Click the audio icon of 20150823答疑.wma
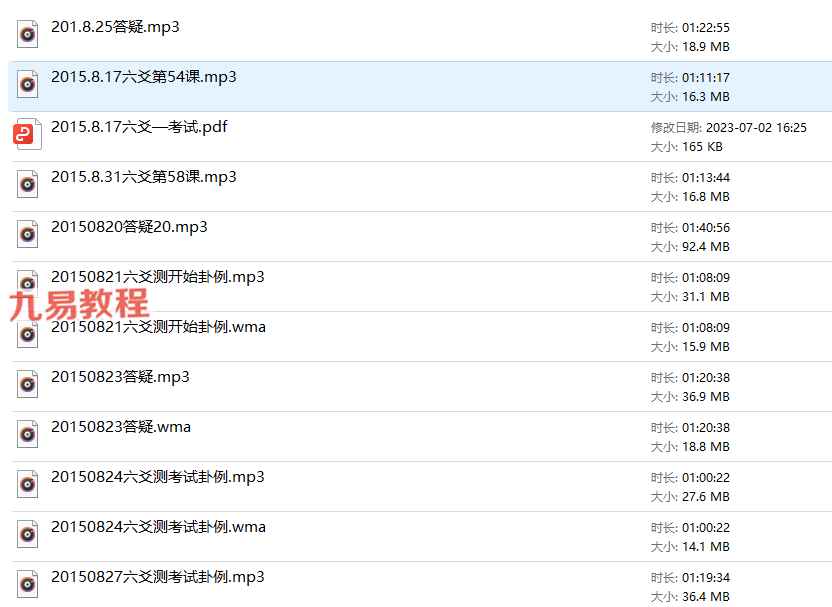Screen dimensions: 832x607 pos(28,434)
